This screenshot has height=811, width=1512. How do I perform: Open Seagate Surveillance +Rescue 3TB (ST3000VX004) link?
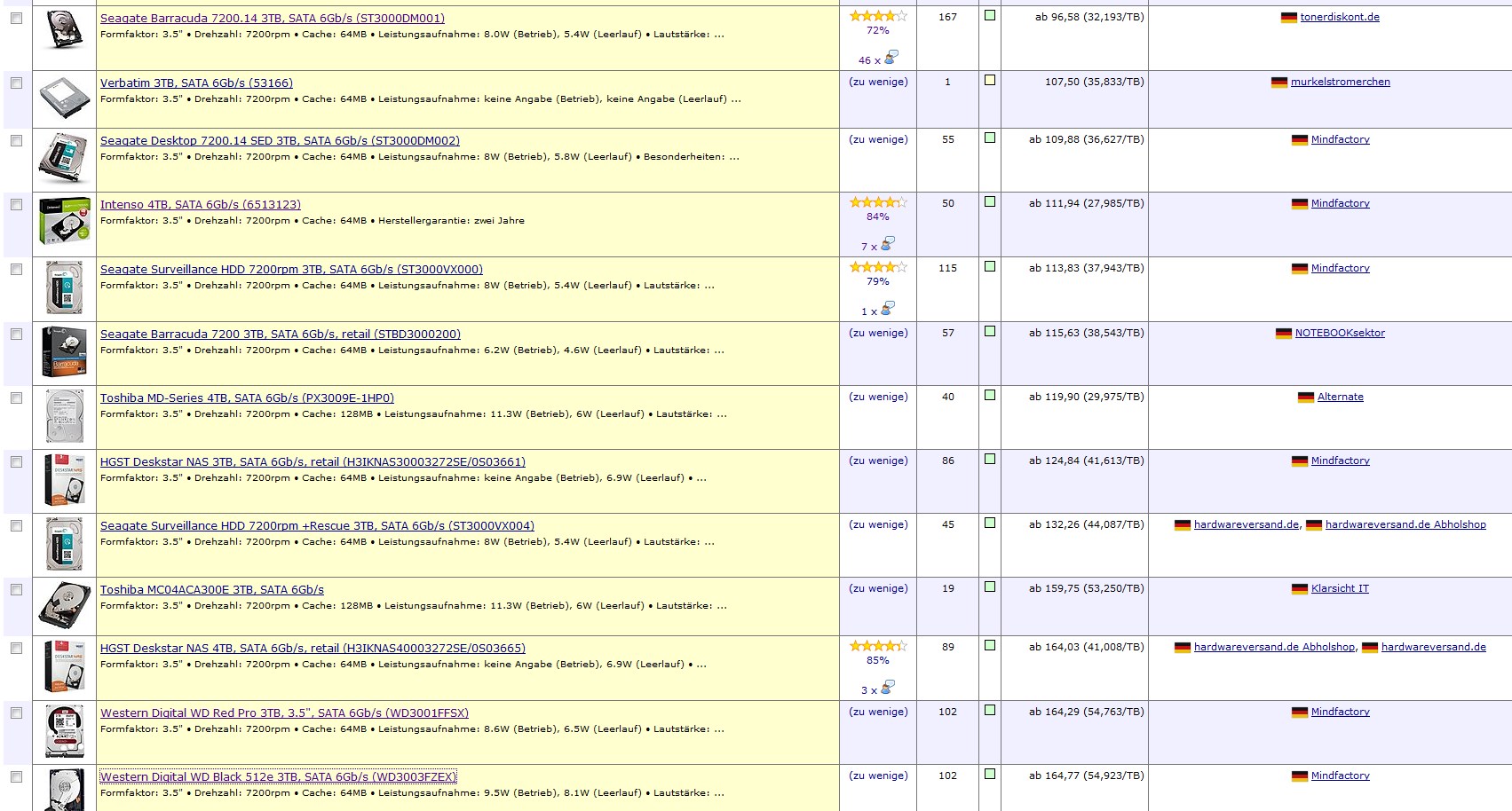pyautogui.click(x=317, y=526)
